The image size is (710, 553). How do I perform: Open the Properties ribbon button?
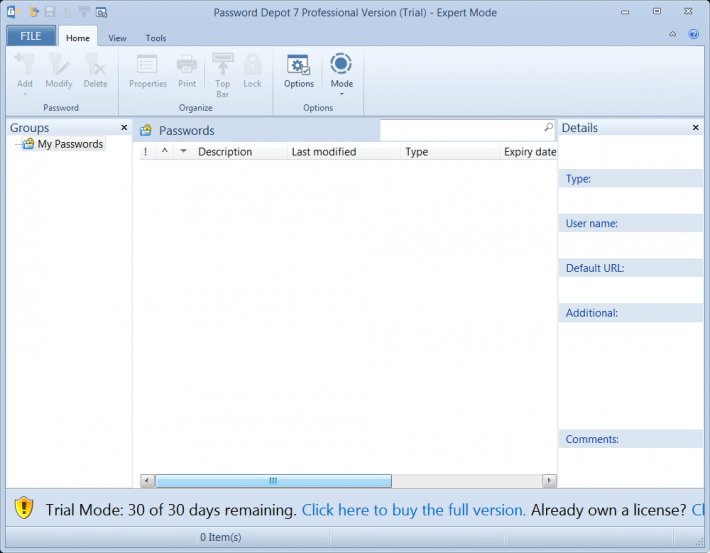coord(148,71)
